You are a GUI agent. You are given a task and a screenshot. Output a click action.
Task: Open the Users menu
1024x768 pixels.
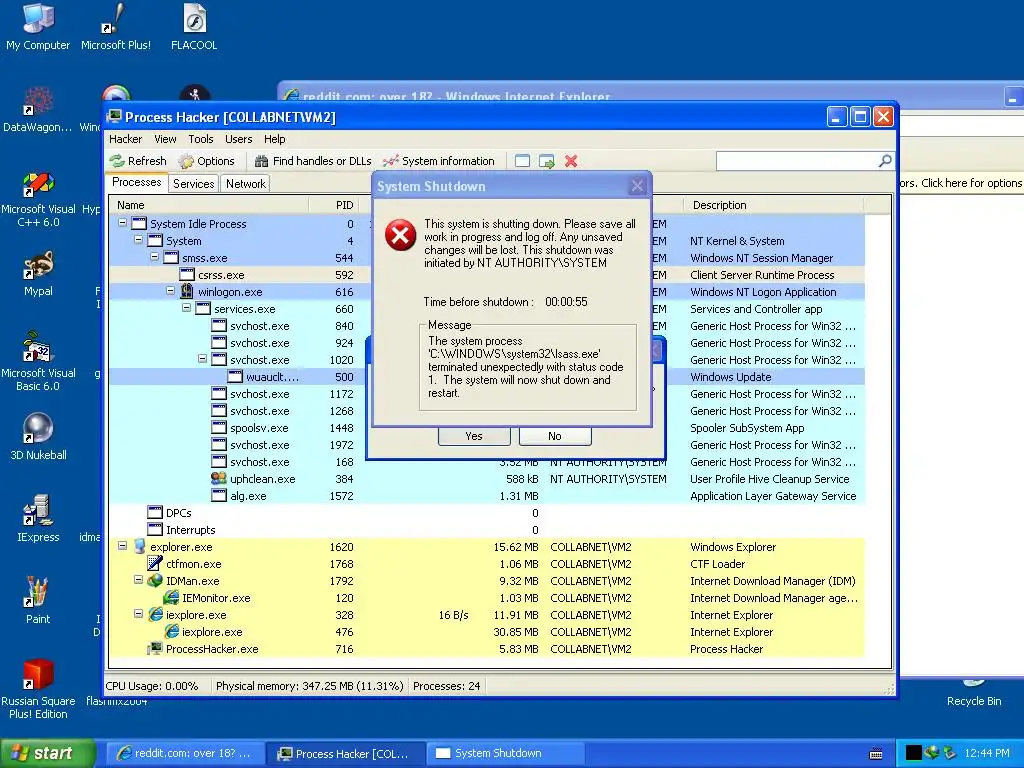[x=238, y=139]
